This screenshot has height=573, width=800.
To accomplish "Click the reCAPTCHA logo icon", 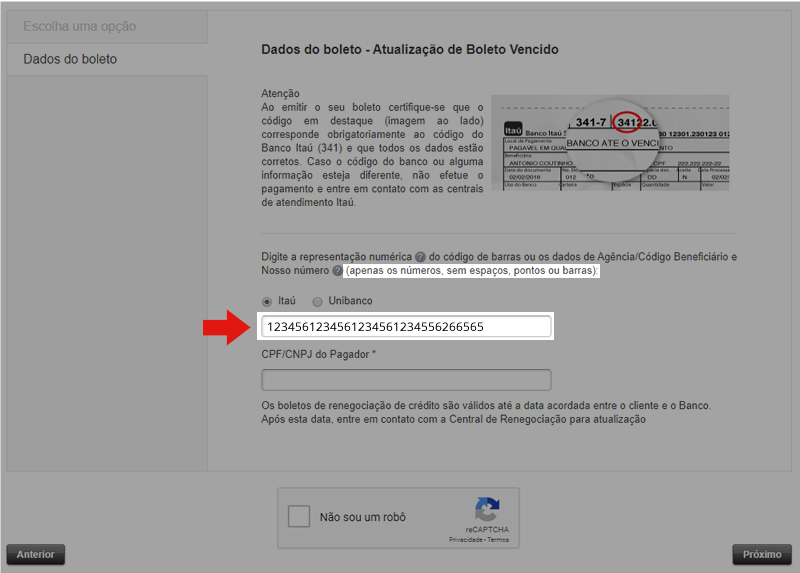I will pos(487,509).
